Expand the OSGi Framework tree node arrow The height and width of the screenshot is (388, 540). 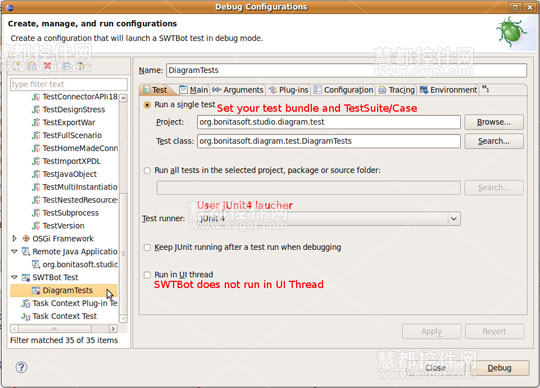(14, 238)
